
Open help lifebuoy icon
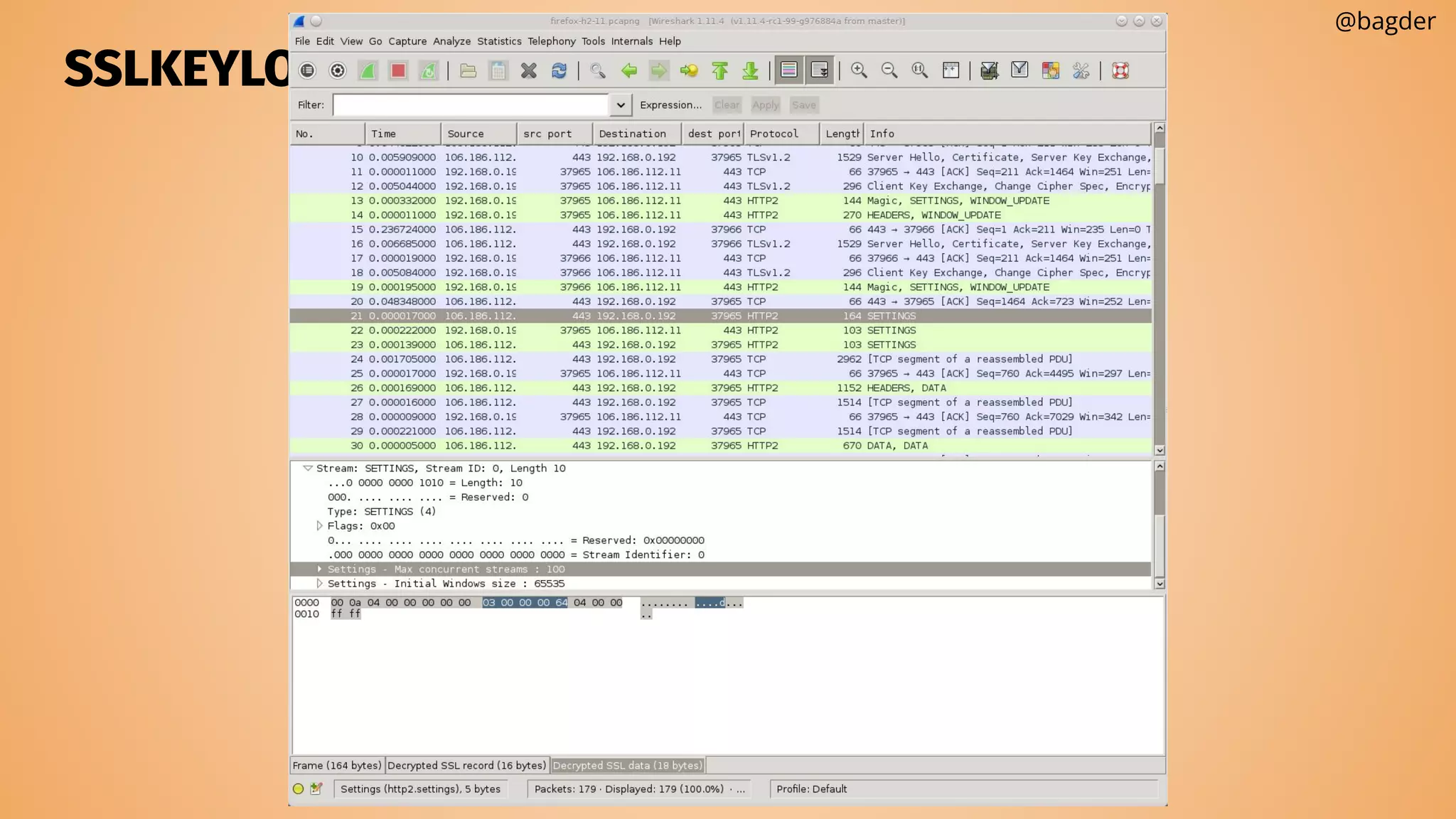[x=1120, y=70]
